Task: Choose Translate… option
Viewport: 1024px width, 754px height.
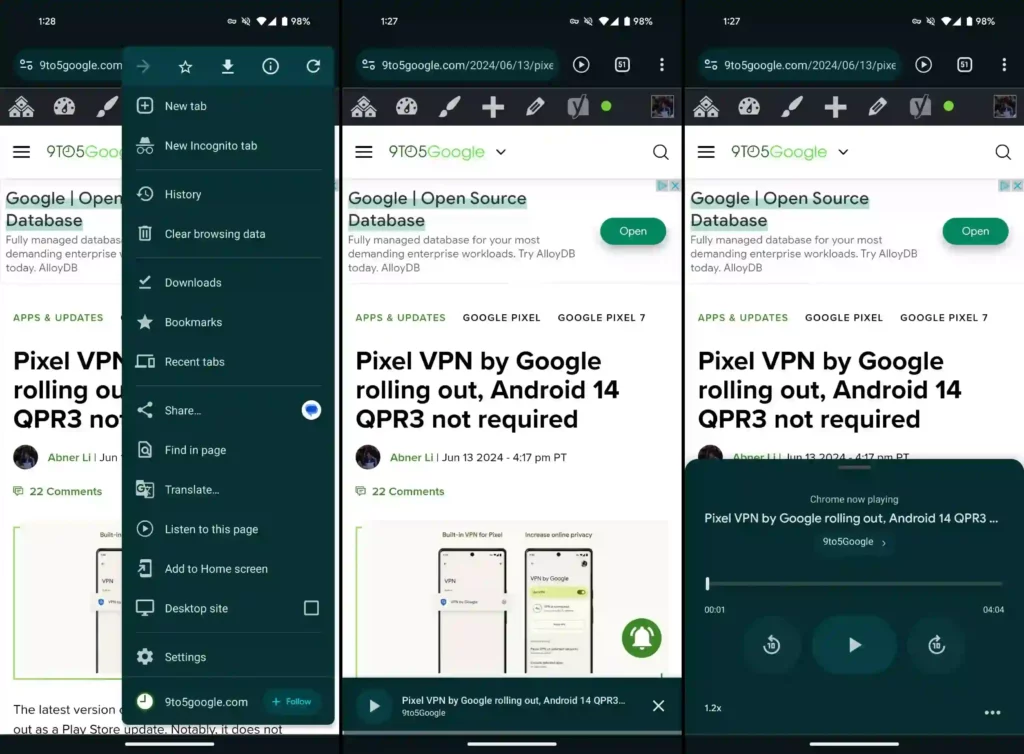Action: point(228,490)
